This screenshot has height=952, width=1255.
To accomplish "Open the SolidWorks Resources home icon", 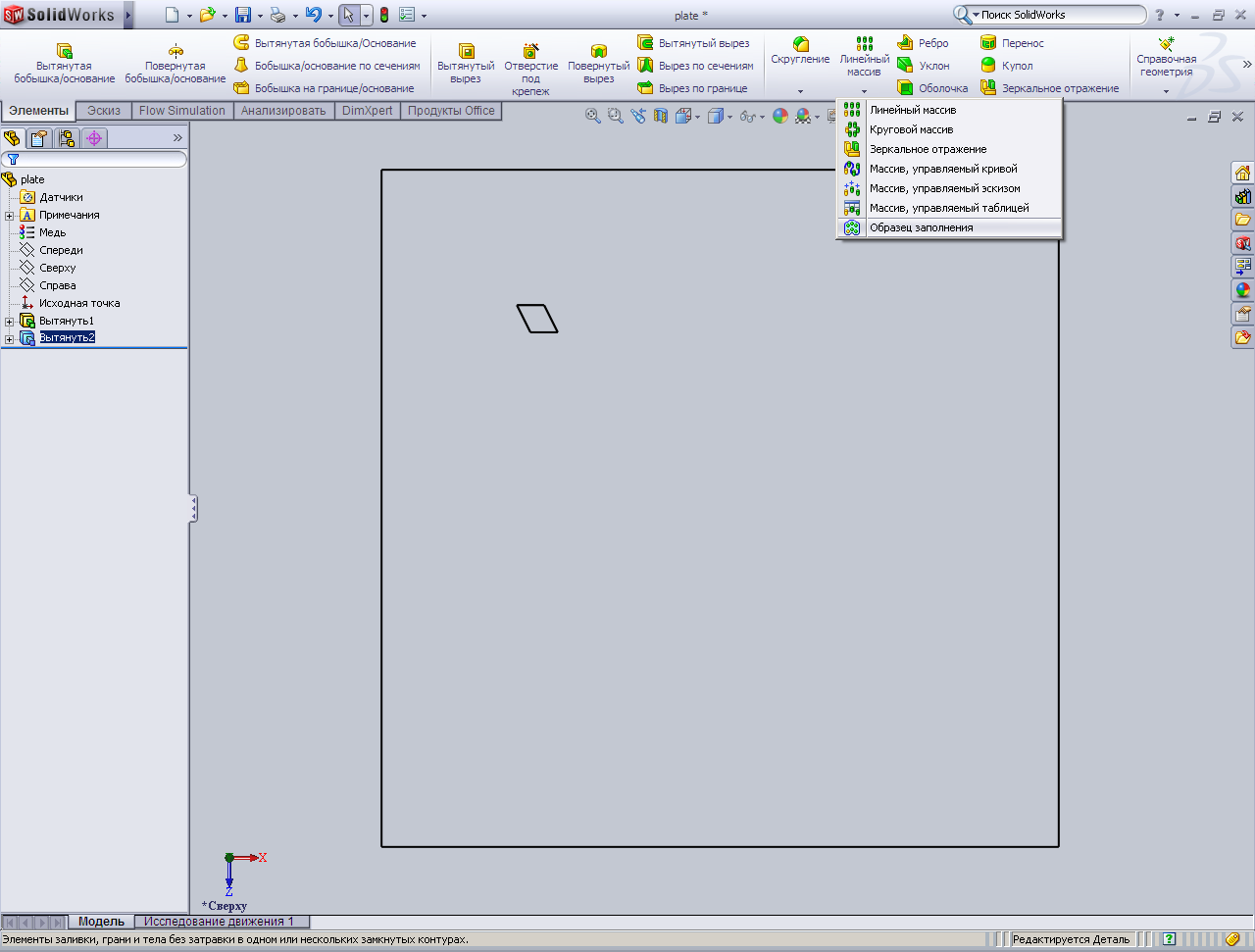I will [x=1242, y=173].
